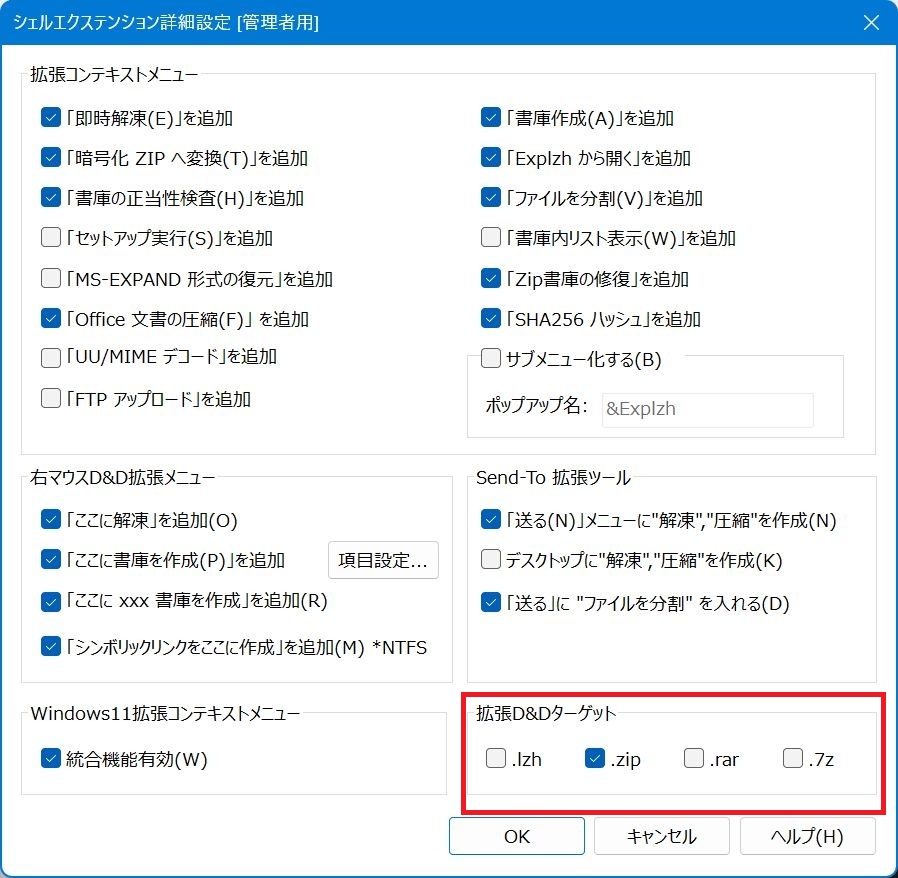
Task: Enable サブメニュー化する(B) option
Action: (x=491, y=358)
